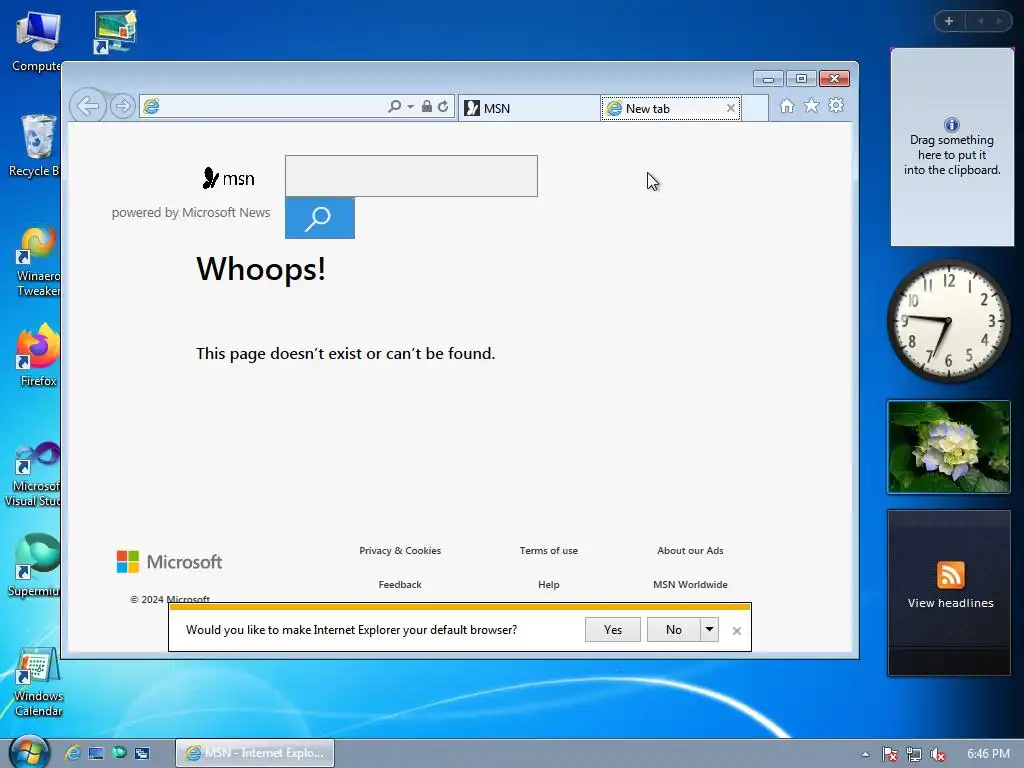This screenshot has width=1024, height=768.
Task: Show hidden tray icons arrow
Action: point(865,754)
